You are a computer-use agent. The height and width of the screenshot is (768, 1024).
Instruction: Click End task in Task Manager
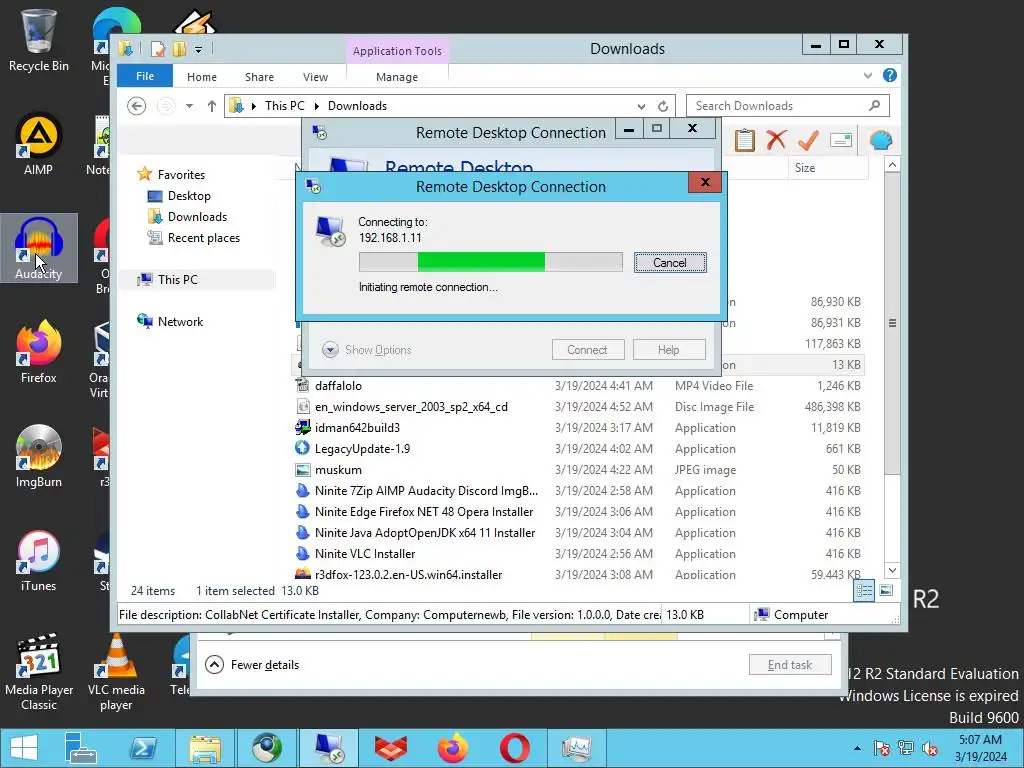point(790,665)
